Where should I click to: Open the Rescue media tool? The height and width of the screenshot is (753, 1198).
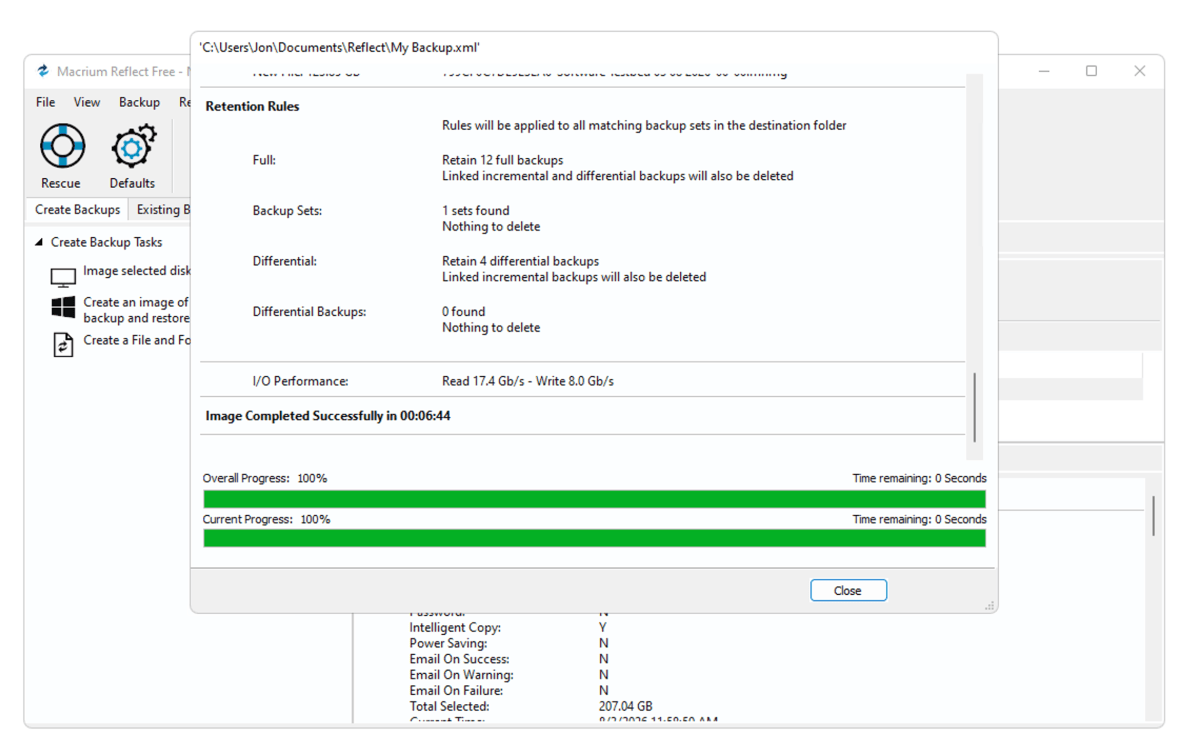[62, 156]
